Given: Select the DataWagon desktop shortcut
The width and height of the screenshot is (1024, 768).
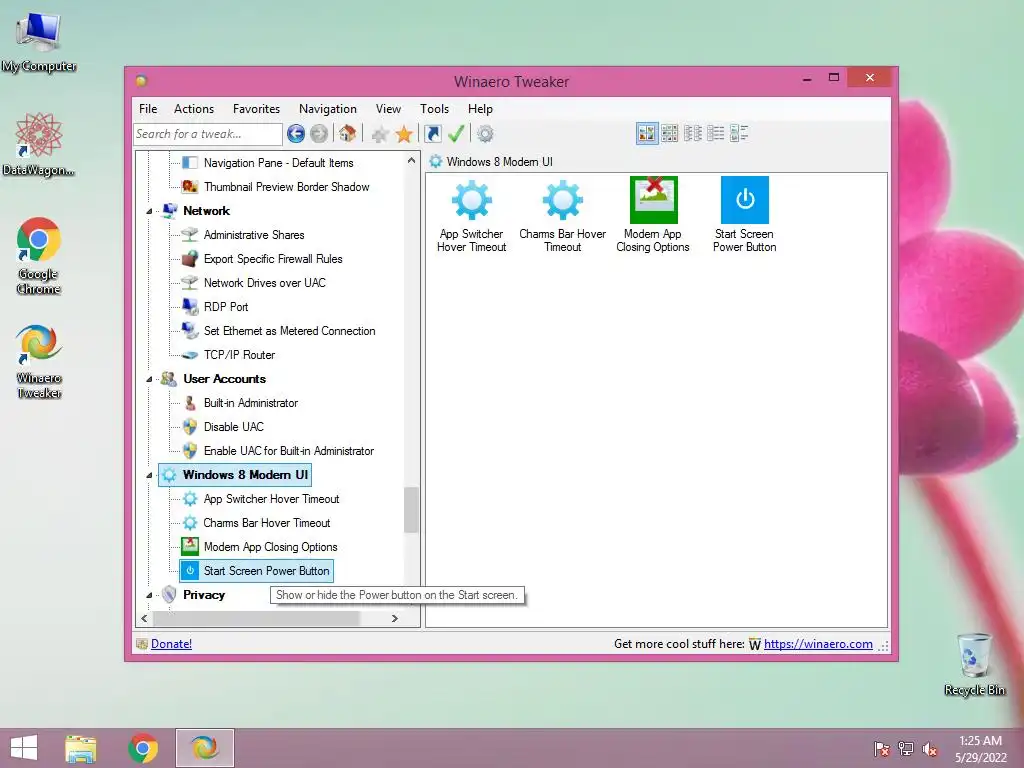Looking at the screenshot, I should coord(39,144).
